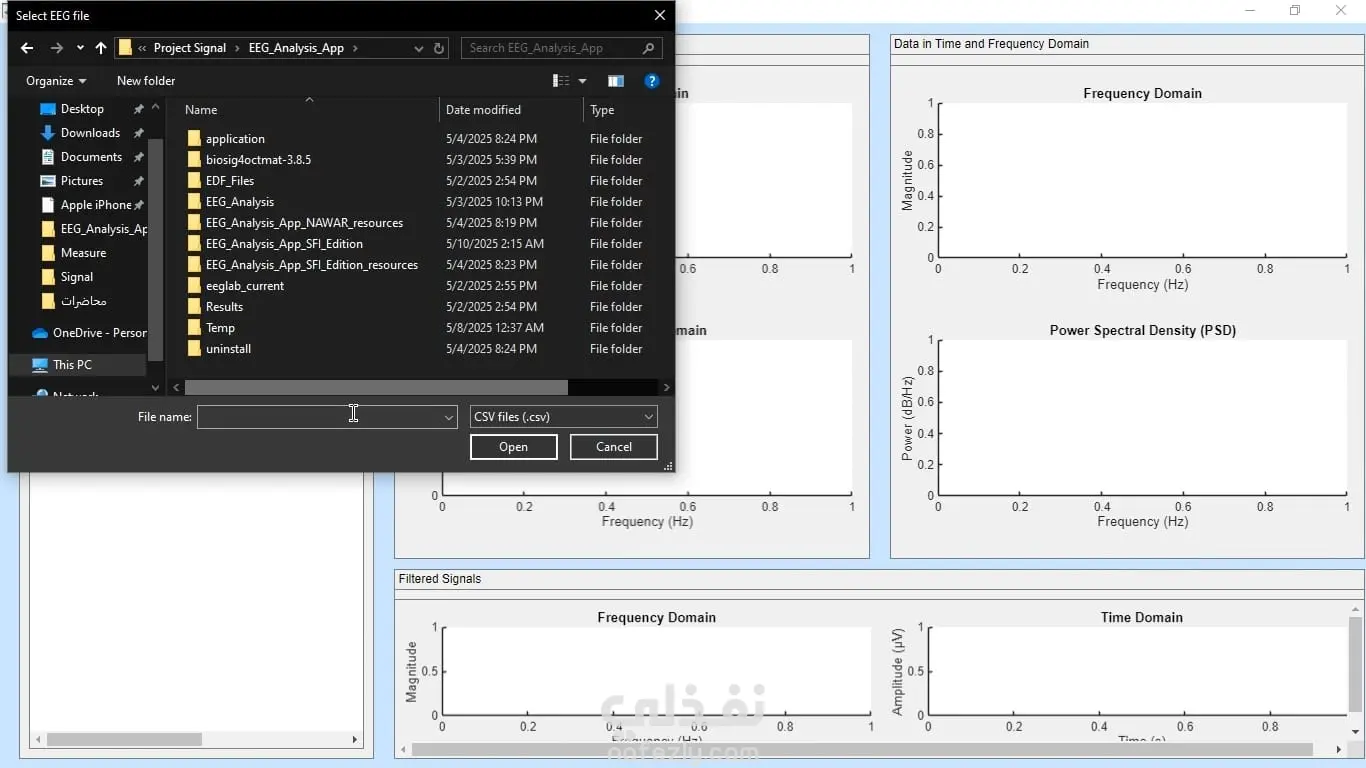Refresh the EEG_Analysis_App folder listing
This screenshot has width=1366, height=768.
point(439,48)
